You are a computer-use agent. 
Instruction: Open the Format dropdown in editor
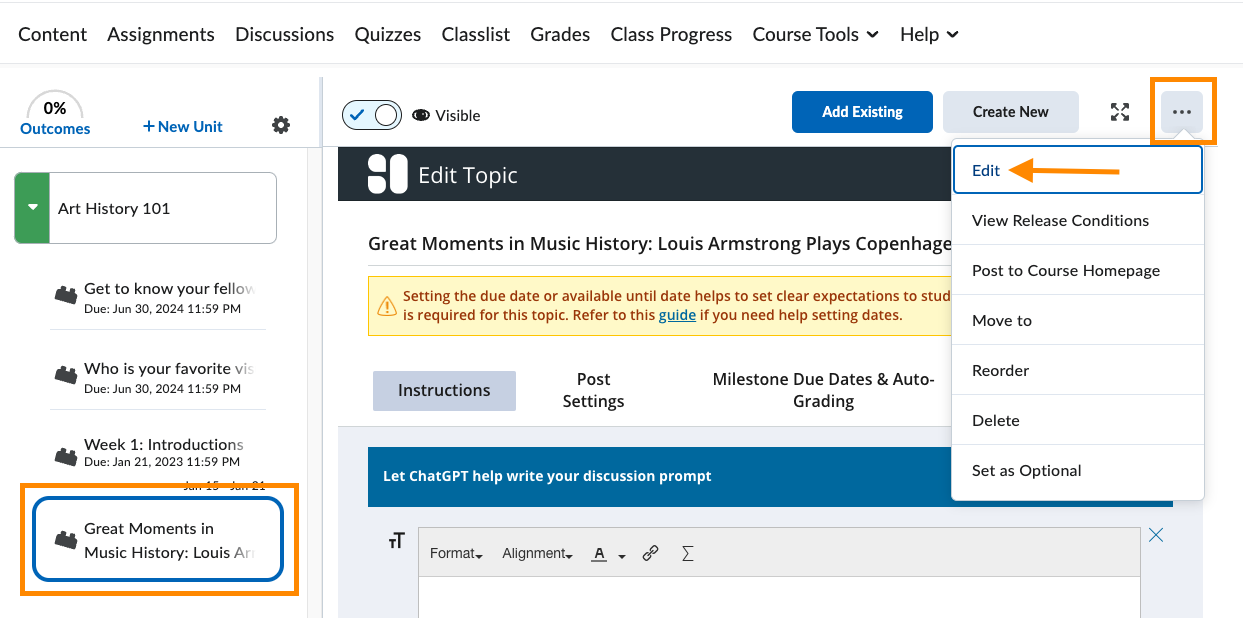pyautogui.click(x=455, y=553)
